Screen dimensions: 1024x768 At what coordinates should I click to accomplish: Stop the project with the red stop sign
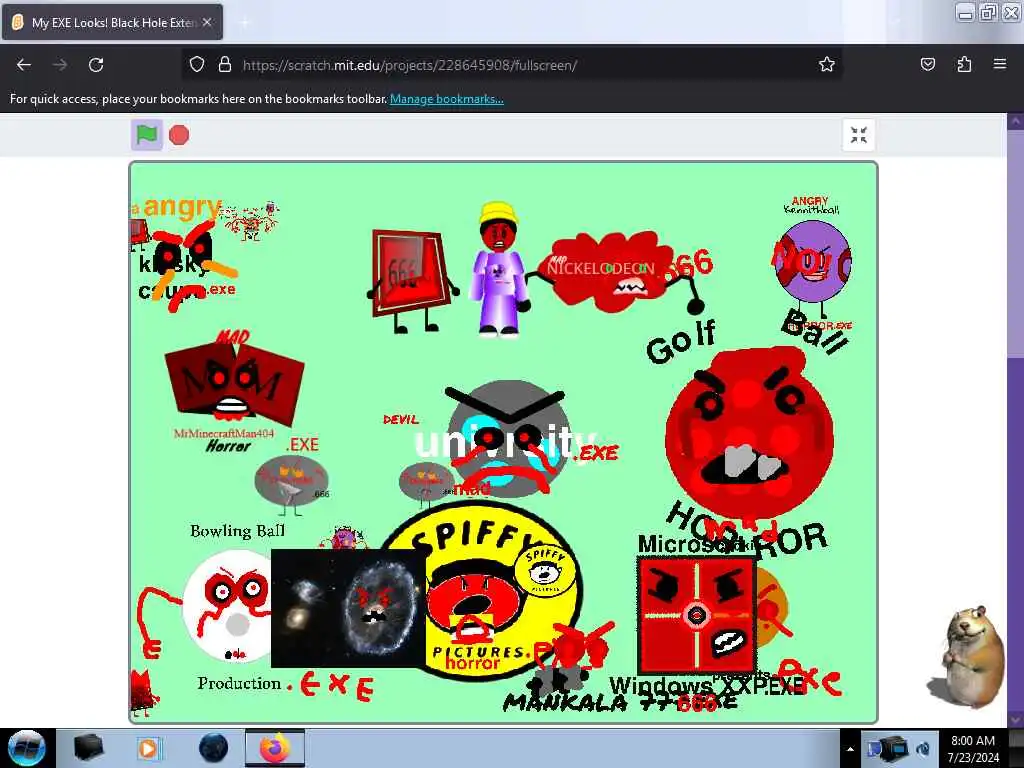click(179, 135)
